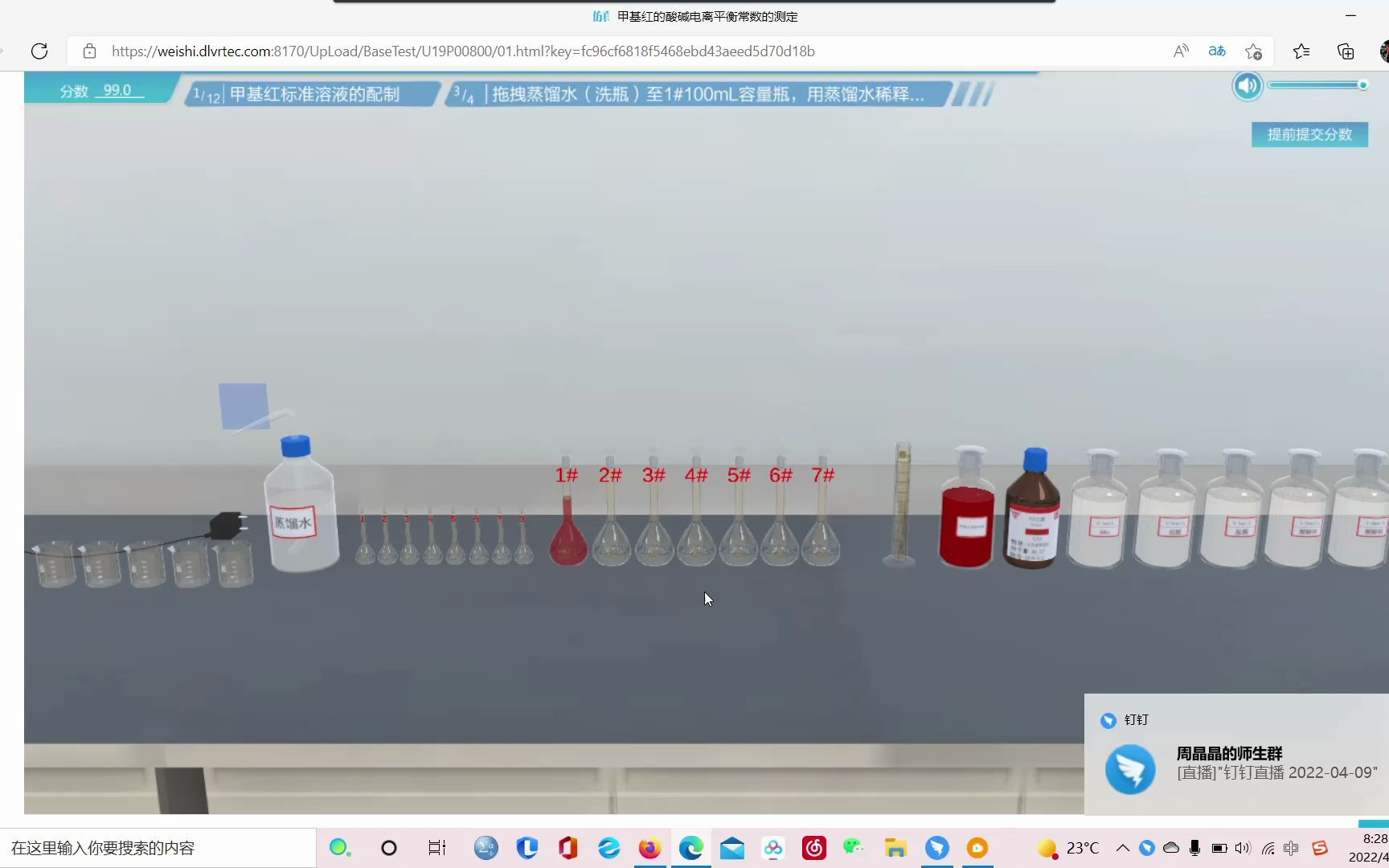
Task: Click the OneDrive cloud tray icon
Action: (x=1171, y=848)
